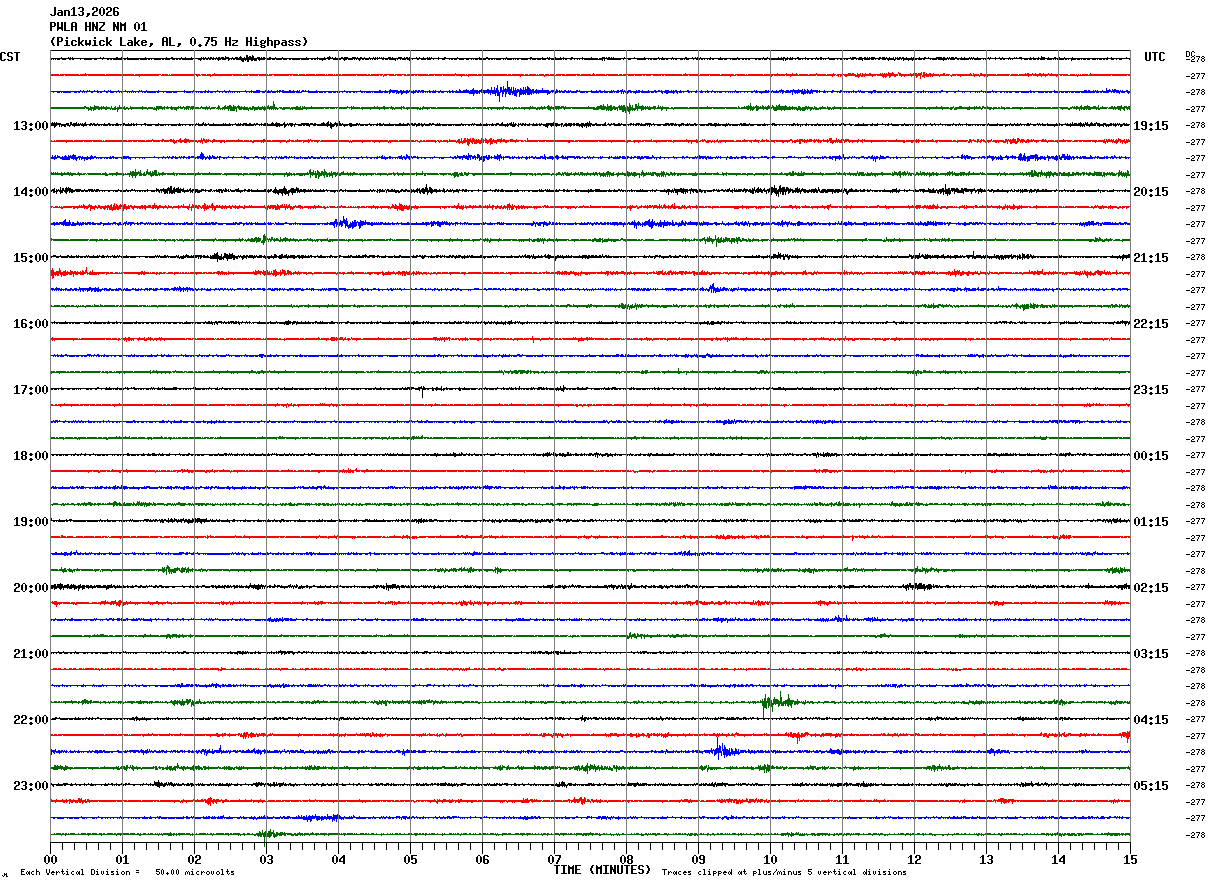This screenshot has width=1210, height=886.
Task: Click the 04:15 UTC time label
Action: tap(1151, 720)
